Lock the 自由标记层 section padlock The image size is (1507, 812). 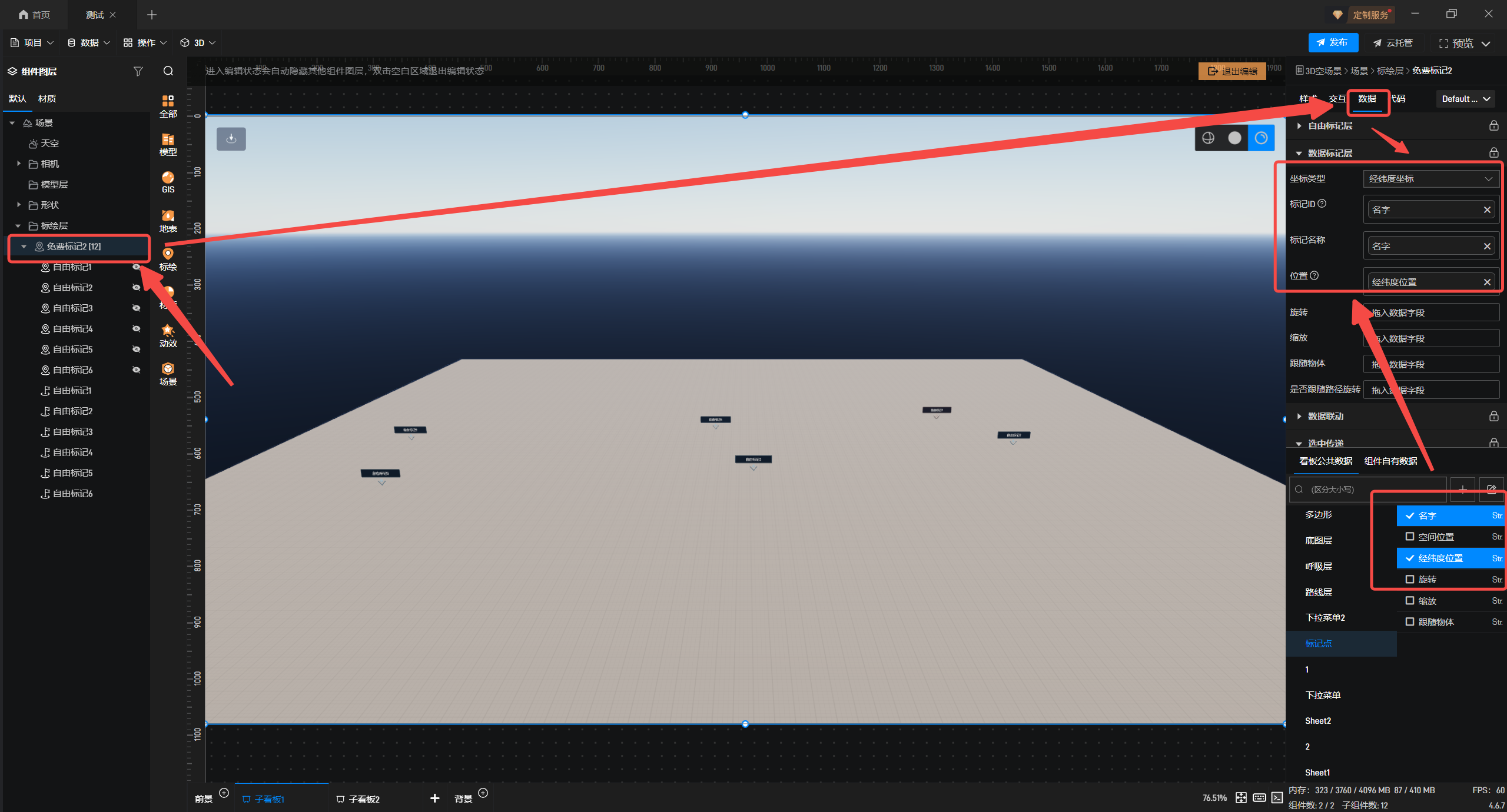click(1493, 126)
